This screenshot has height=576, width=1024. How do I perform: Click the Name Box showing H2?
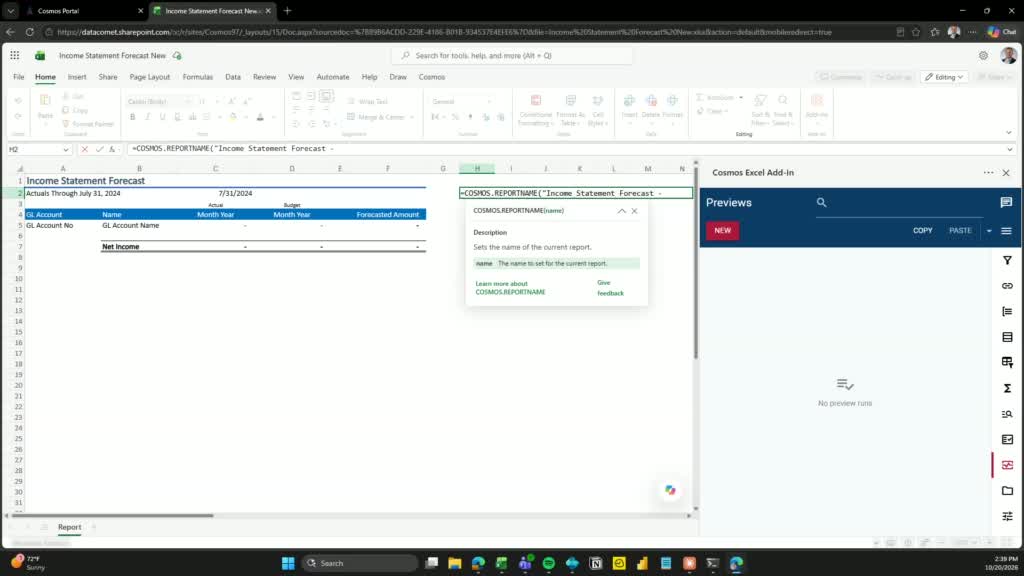pos(34,150)
